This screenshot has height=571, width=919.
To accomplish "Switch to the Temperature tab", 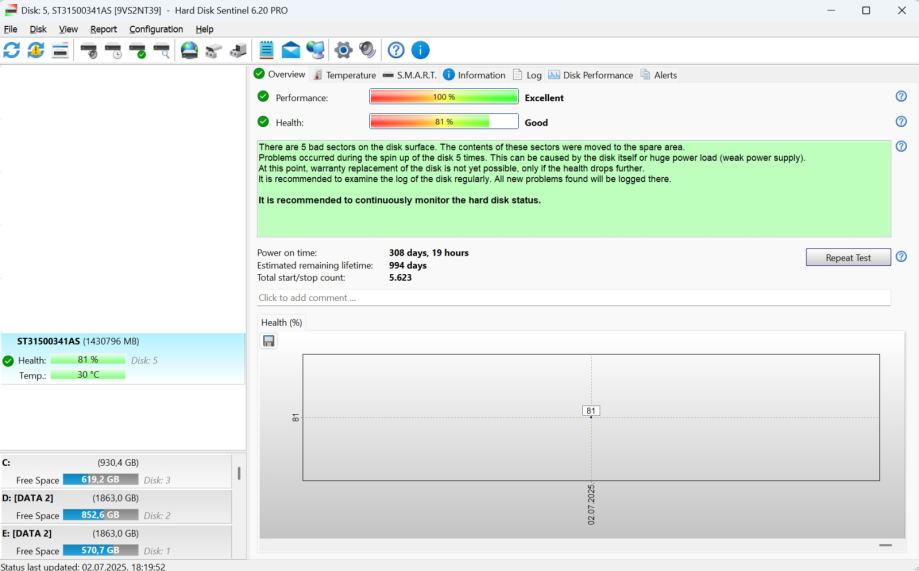I will tap(344, 75).
